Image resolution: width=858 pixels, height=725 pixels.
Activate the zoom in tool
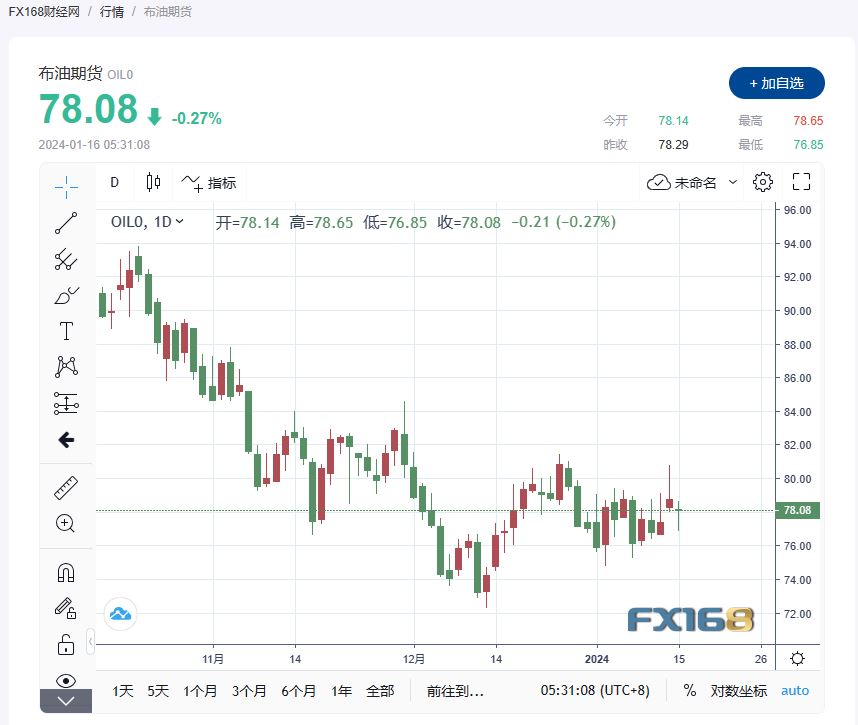[x=66, y=523]
